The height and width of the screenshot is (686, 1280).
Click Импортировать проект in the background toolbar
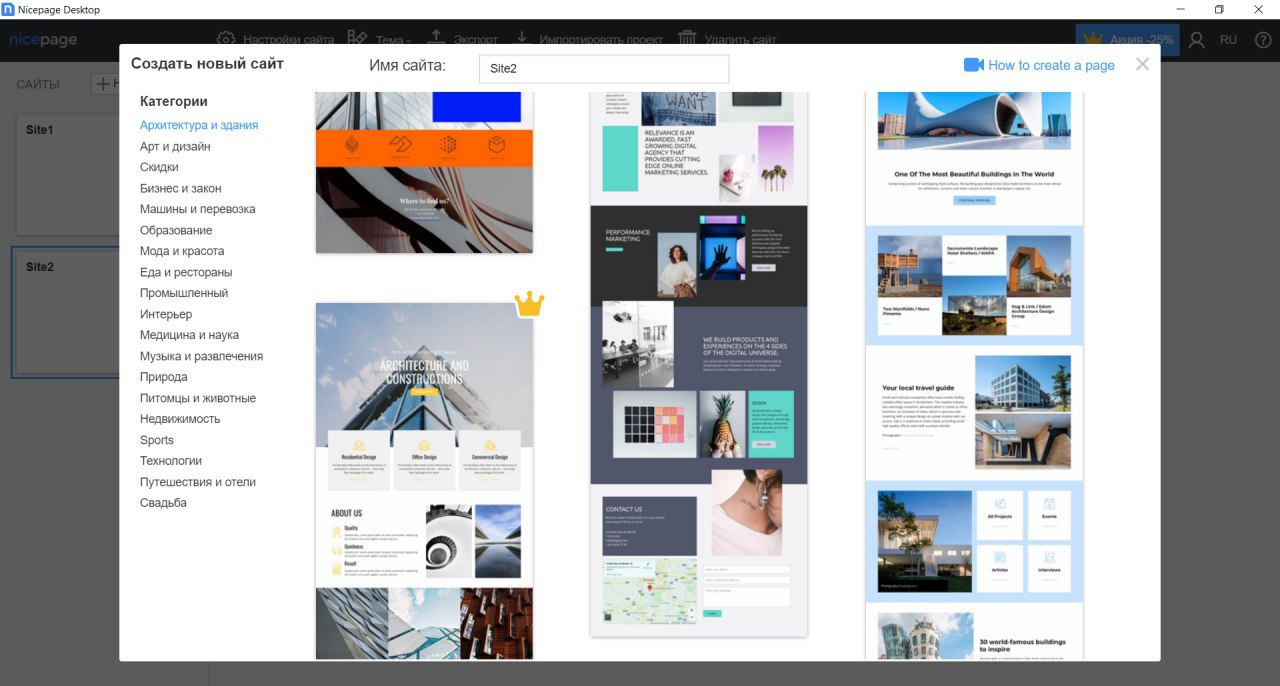click(601, 40)
